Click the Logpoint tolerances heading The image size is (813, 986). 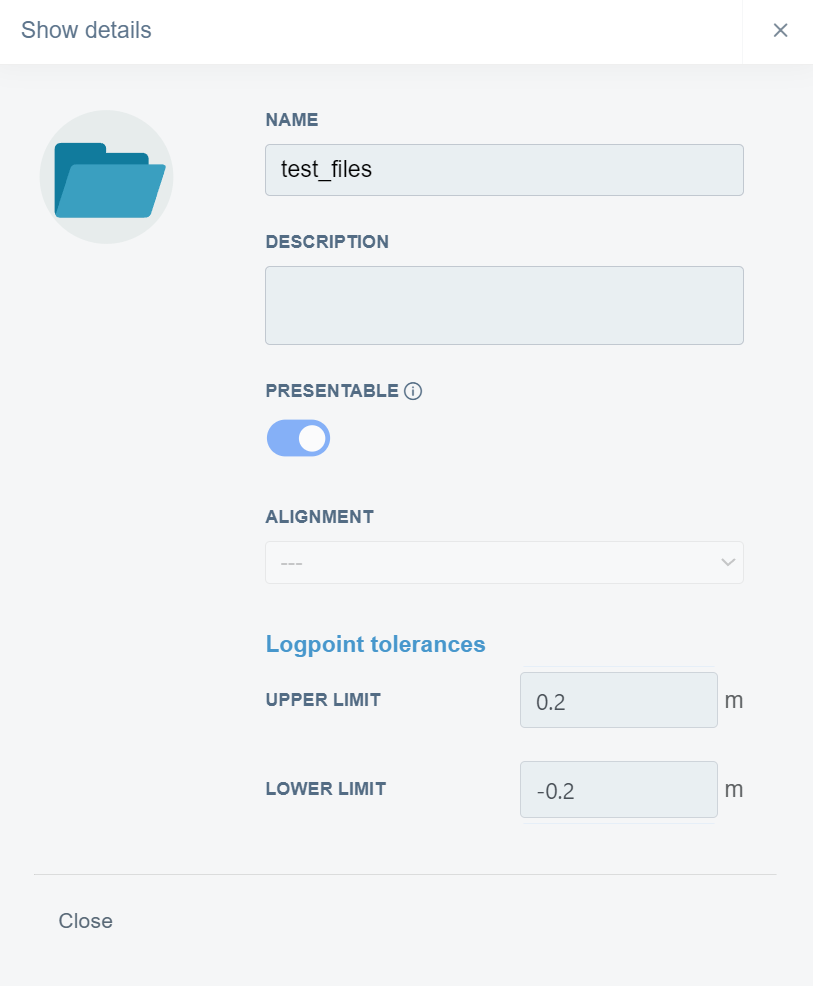375,644
